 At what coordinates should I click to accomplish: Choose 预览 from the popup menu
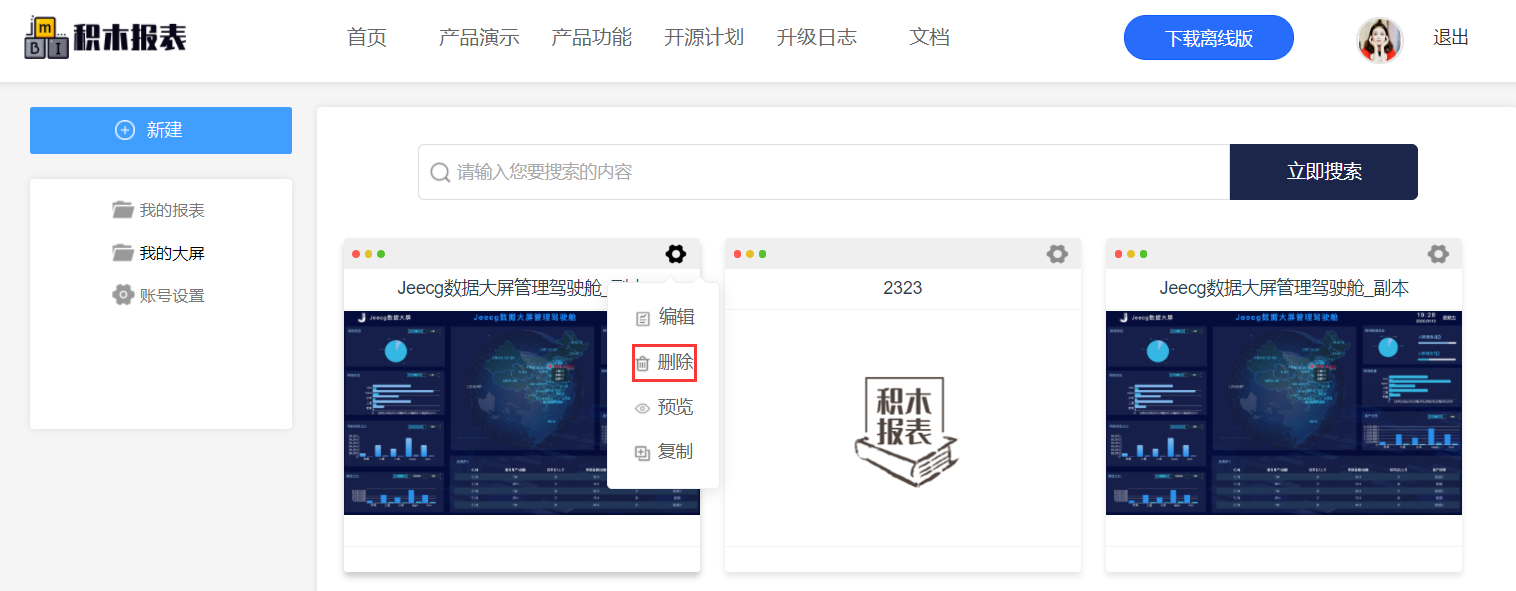664,407
